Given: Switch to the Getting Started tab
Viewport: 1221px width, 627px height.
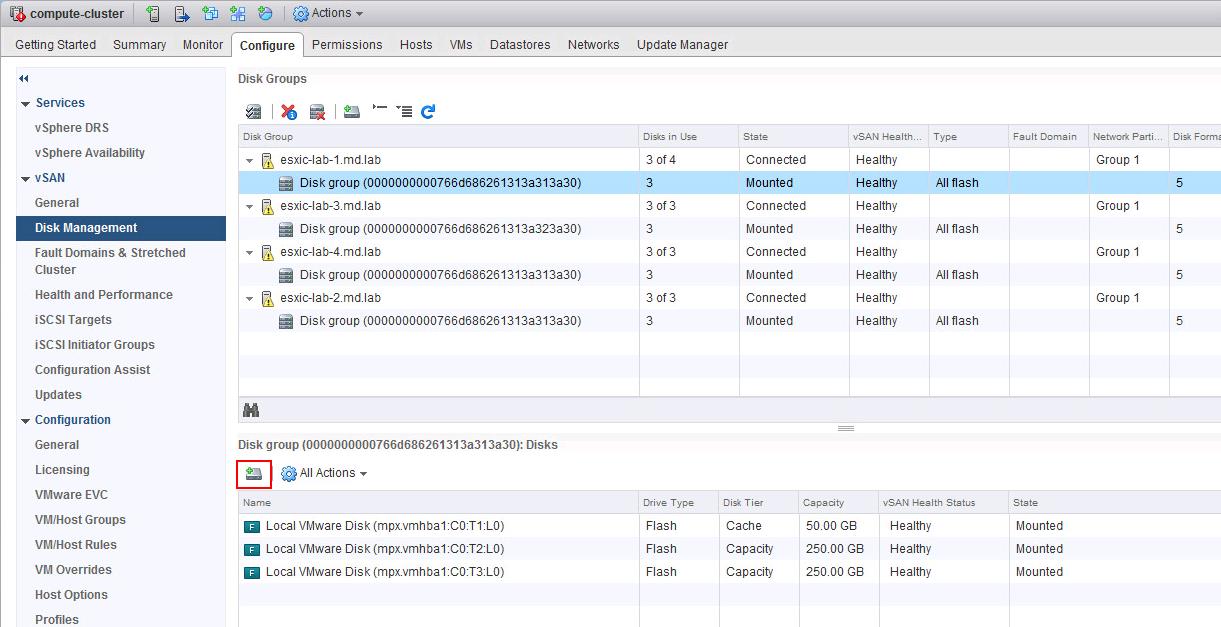Looking at the screenshot, I should tap(56, 45).
